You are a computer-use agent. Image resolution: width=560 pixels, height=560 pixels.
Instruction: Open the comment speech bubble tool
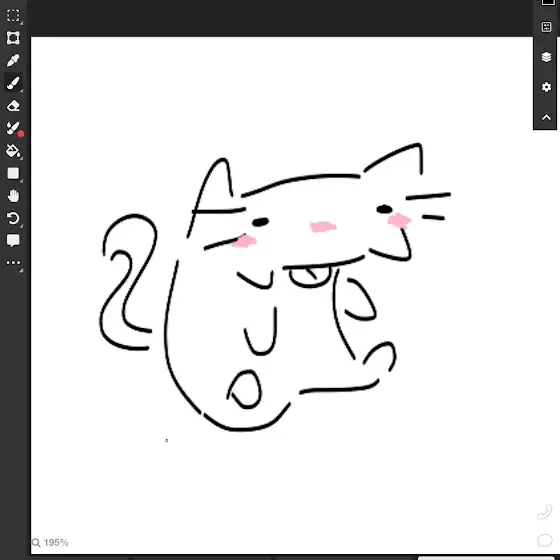13,240
